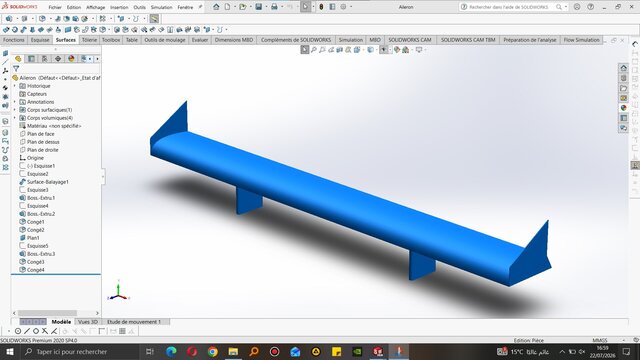Screen dimensions: 640x360
Task: Open the Outils menu
Action: (140, 7)
